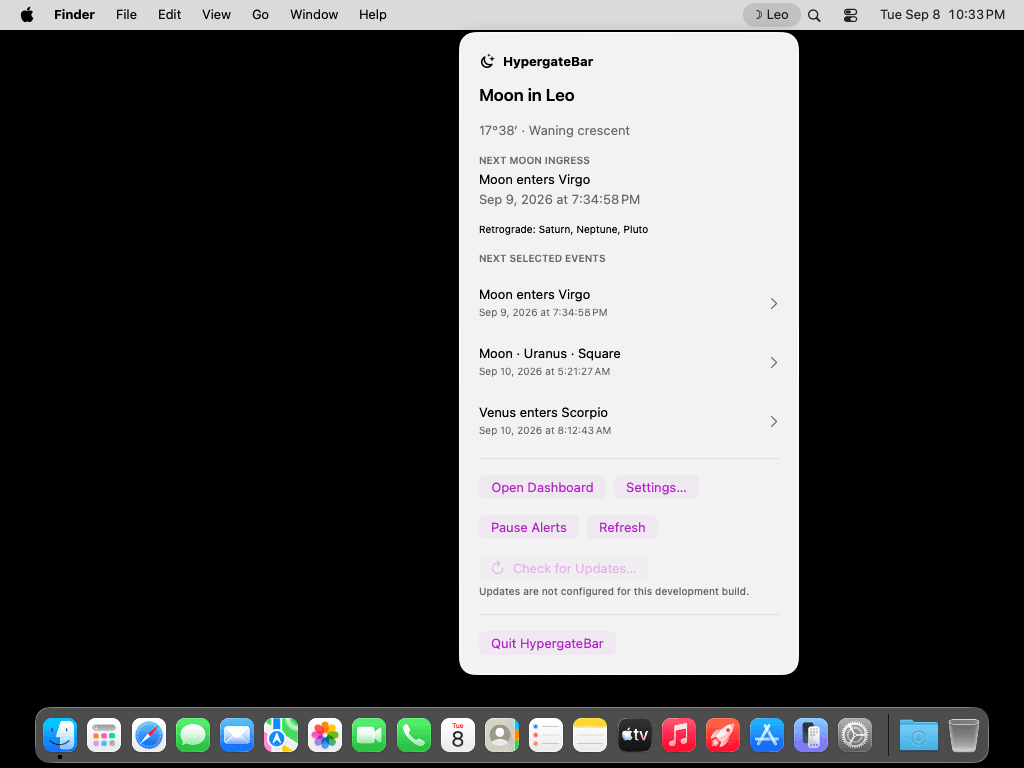Open FaceTime from the Dock
Image resolution: width=1024 pixels, height=768 pixels.
(x=369, y=735)
